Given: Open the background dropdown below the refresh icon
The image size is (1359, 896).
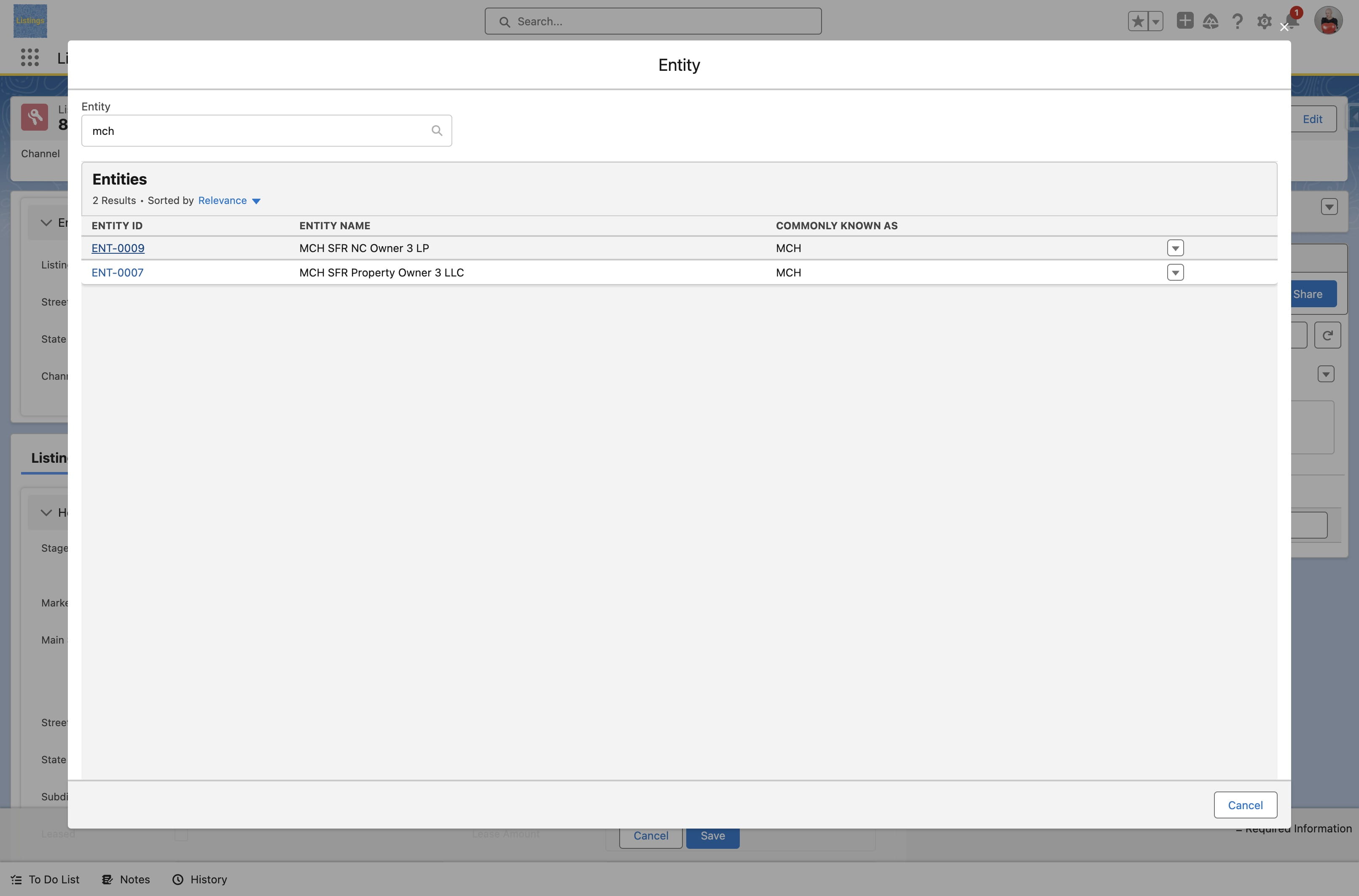Looking at the screenshot, I should tap(1325, 374).
